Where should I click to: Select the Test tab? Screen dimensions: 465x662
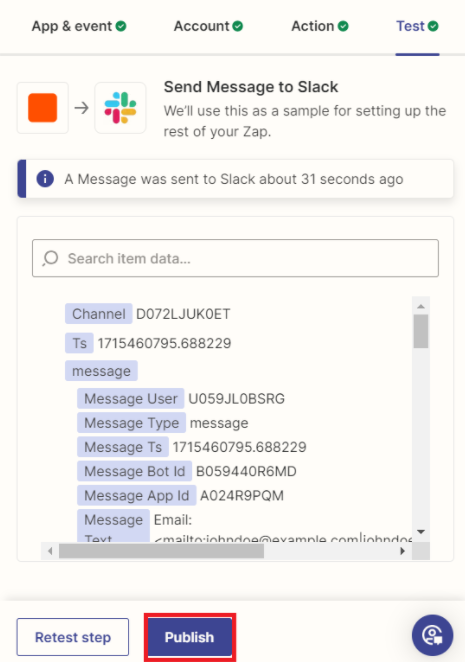click(x=417, y=26)
